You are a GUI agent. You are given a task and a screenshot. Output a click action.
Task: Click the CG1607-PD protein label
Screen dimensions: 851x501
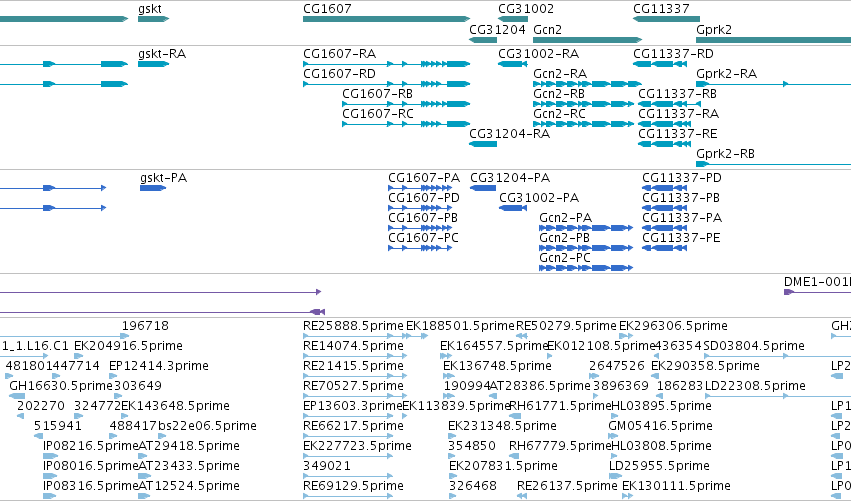coord(424,198)
